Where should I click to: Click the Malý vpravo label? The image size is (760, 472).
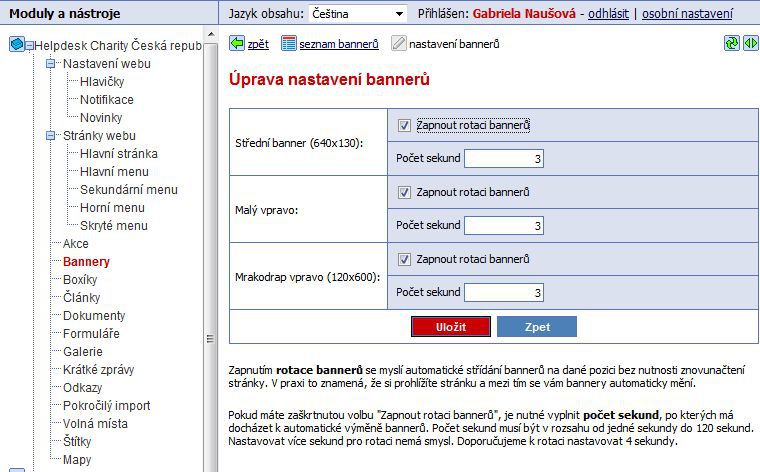point(267,210)
